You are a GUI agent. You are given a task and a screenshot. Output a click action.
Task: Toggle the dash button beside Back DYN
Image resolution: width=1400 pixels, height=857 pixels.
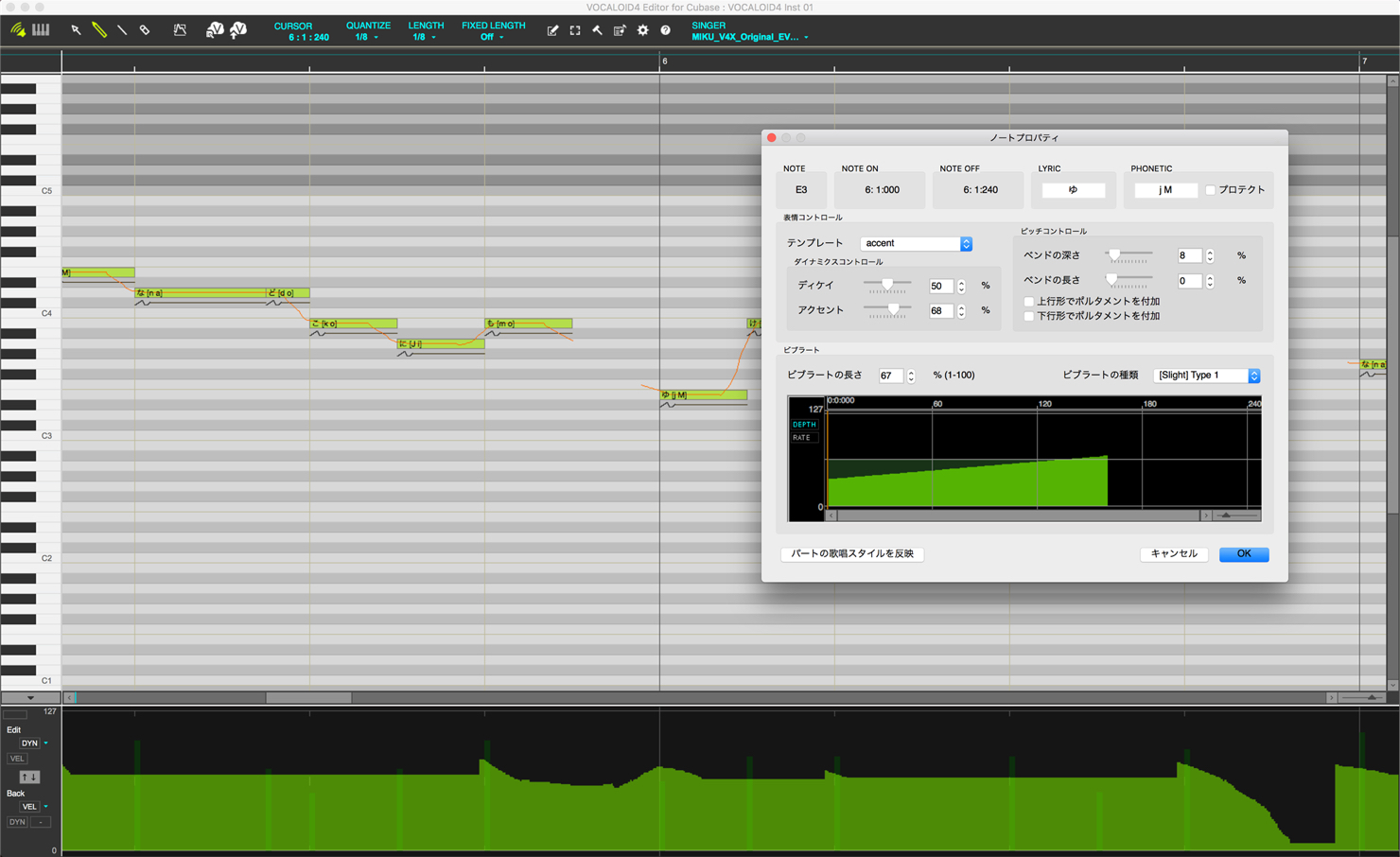(x=40, y=822)
